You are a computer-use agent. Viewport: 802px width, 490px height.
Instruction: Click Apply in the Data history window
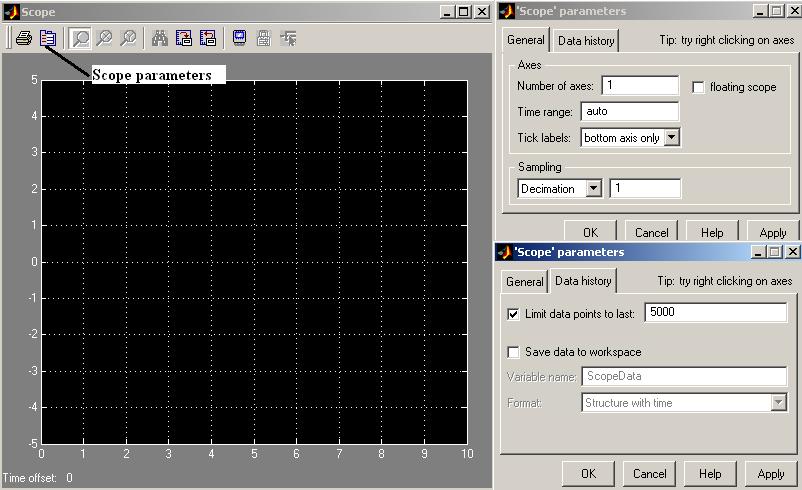pos(771,474)
